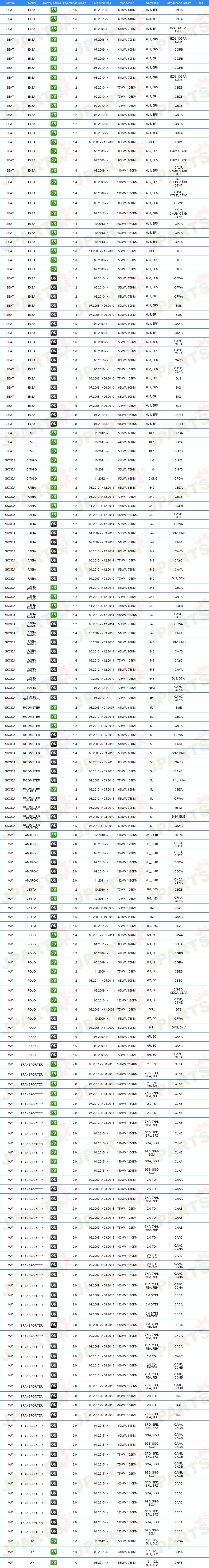
Task: Click diesel ON icon in Roomster Praktik CAYB row
Action: pyautogui.click(x=53, y=826)
